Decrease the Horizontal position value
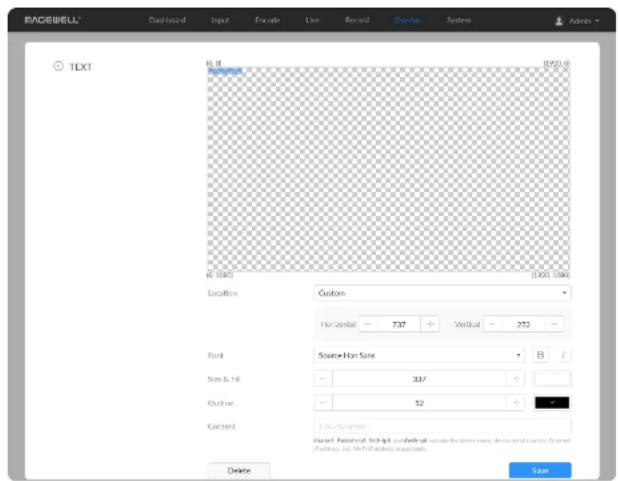The width and height of the screenshot is (618, 481). point(368,324)
